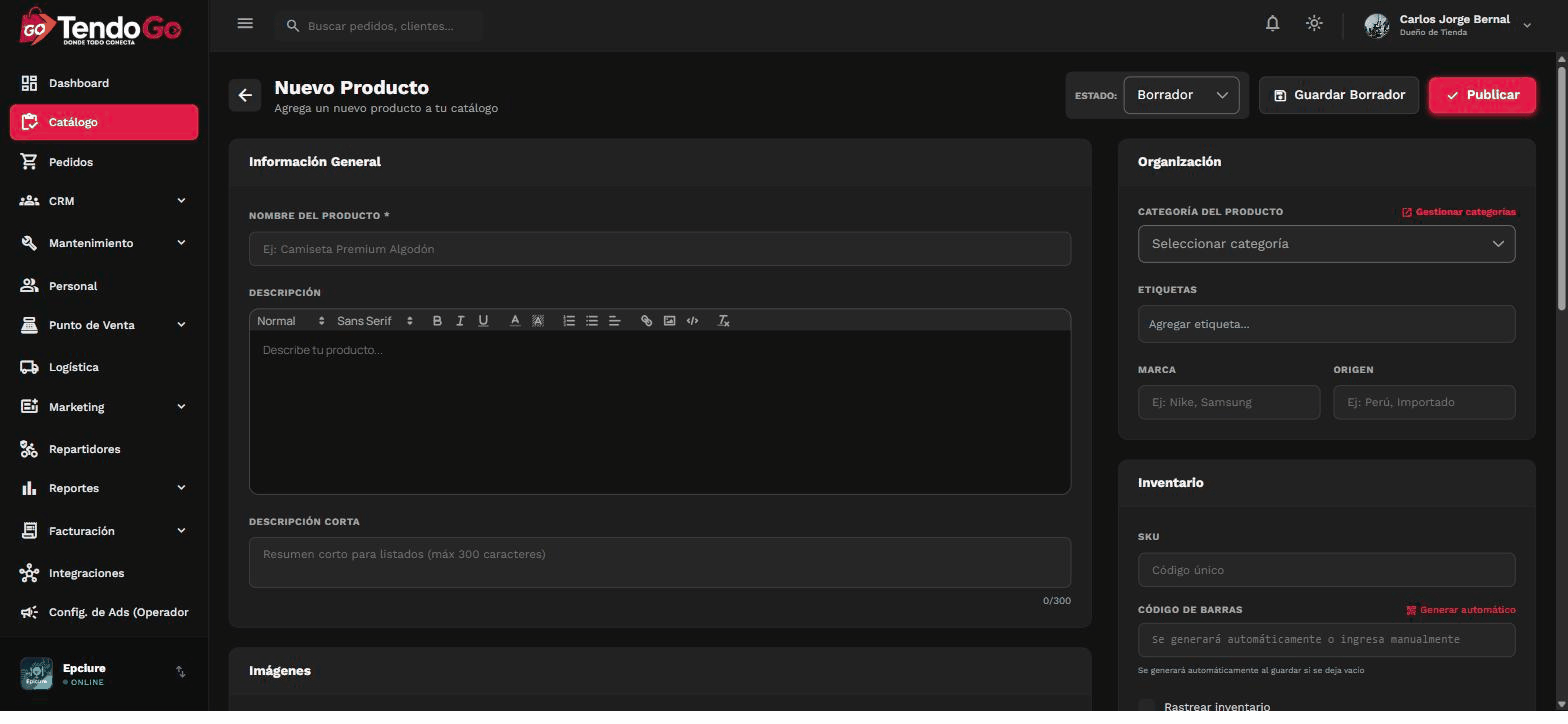Image resolution: width=1568 pixels, height=724 pixels.
Task: Insert a hyperlink in the description
Action: (x=646, y=321)
